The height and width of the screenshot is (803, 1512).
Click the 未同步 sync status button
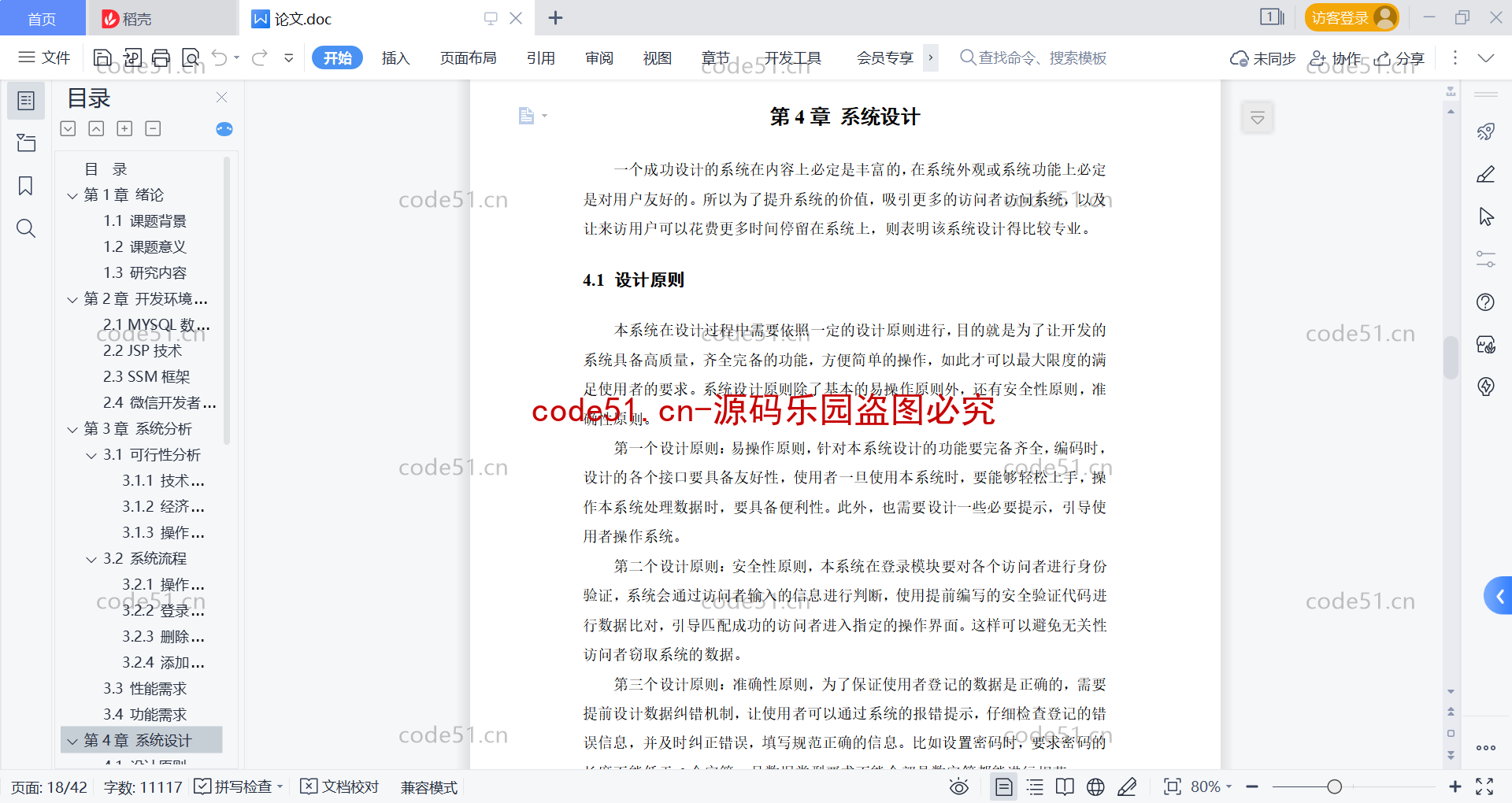pos(1263,57)
